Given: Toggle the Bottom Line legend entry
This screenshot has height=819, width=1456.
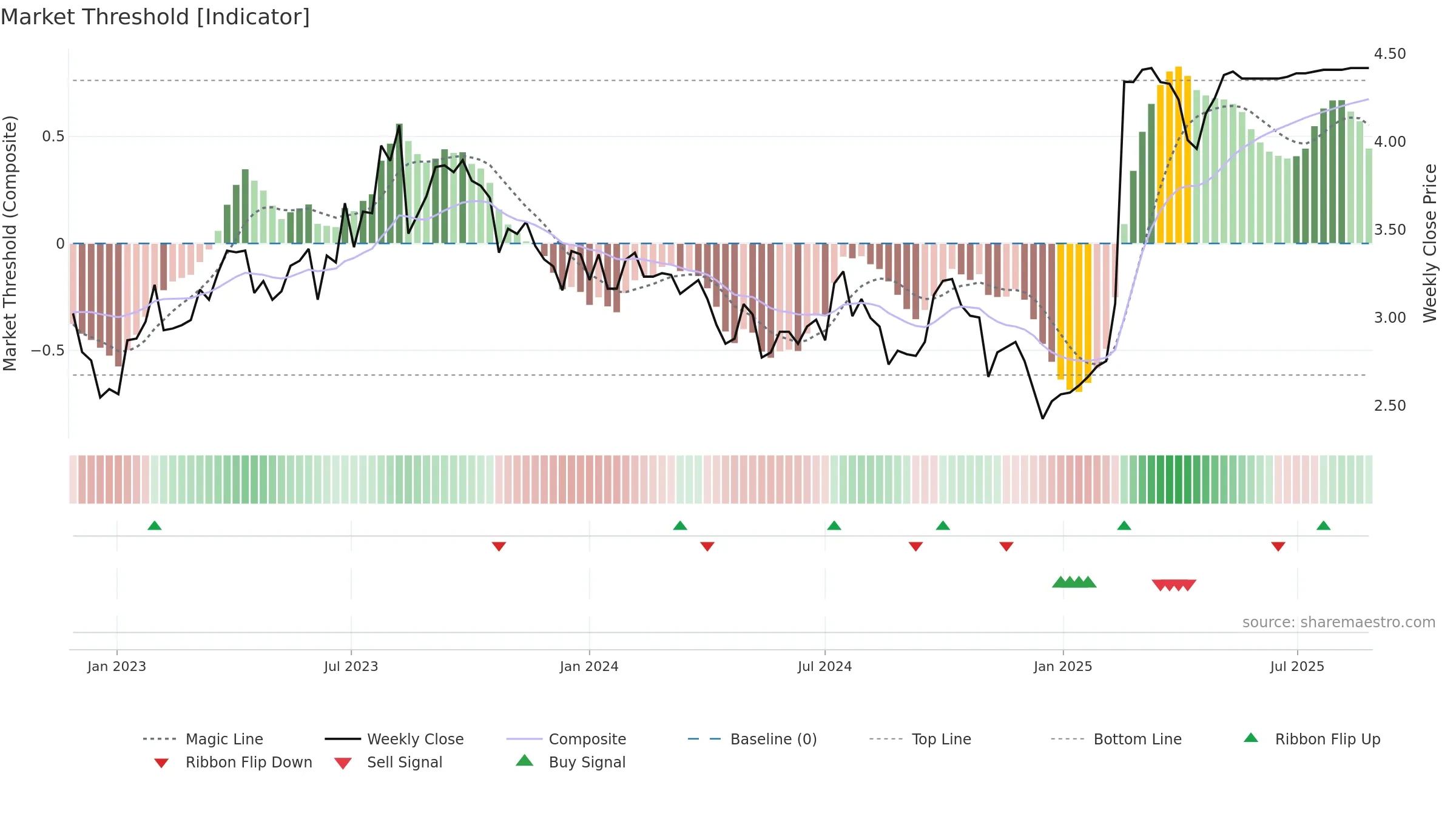Looking at the screenshot, I should 1116,739.
